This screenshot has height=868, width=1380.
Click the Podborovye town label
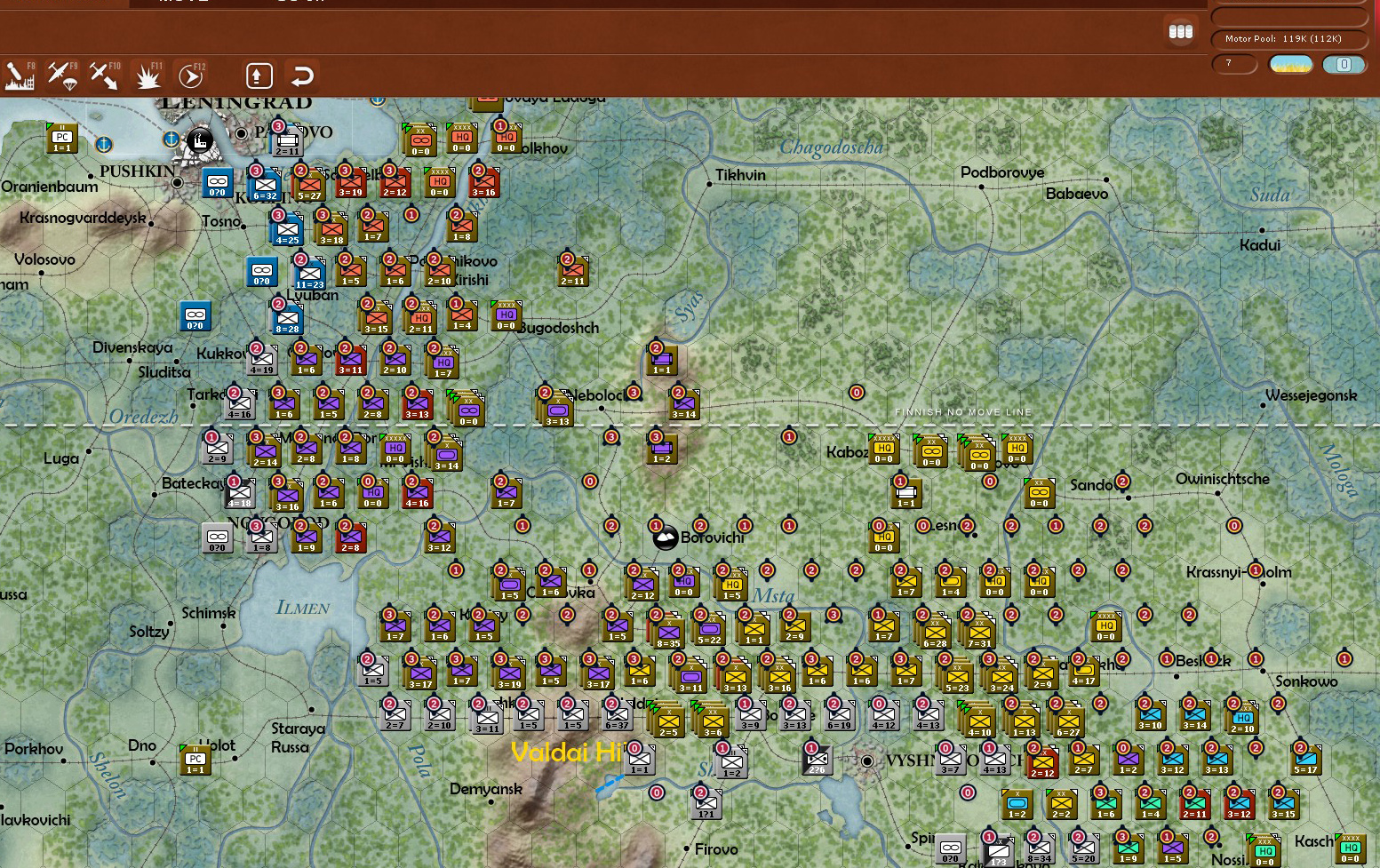[1002, 172]
